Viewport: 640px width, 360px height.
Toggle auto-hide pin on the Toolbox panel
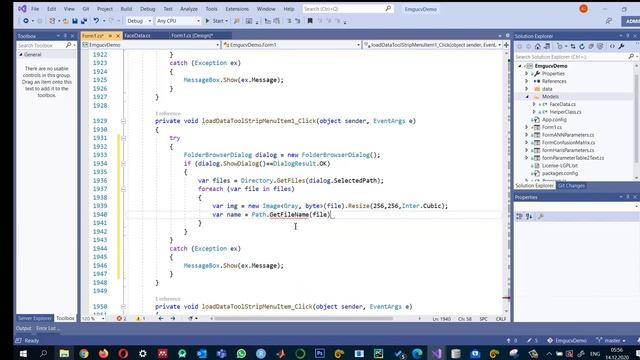pyautogui.click(x=65, y=36)
